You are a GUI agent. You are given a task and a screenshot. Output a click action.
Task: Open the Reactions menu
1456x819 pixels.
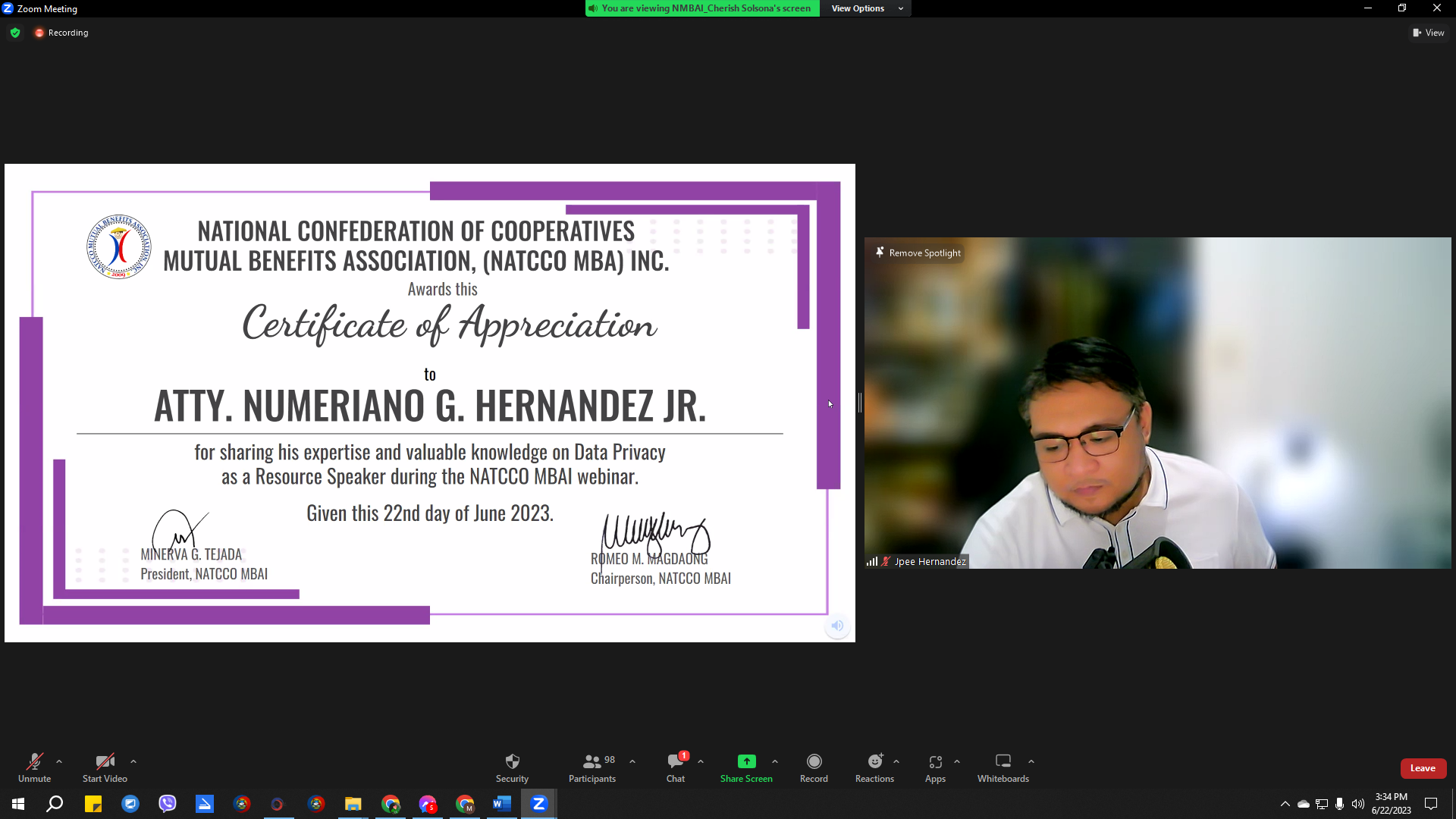(x=874, y=767)
